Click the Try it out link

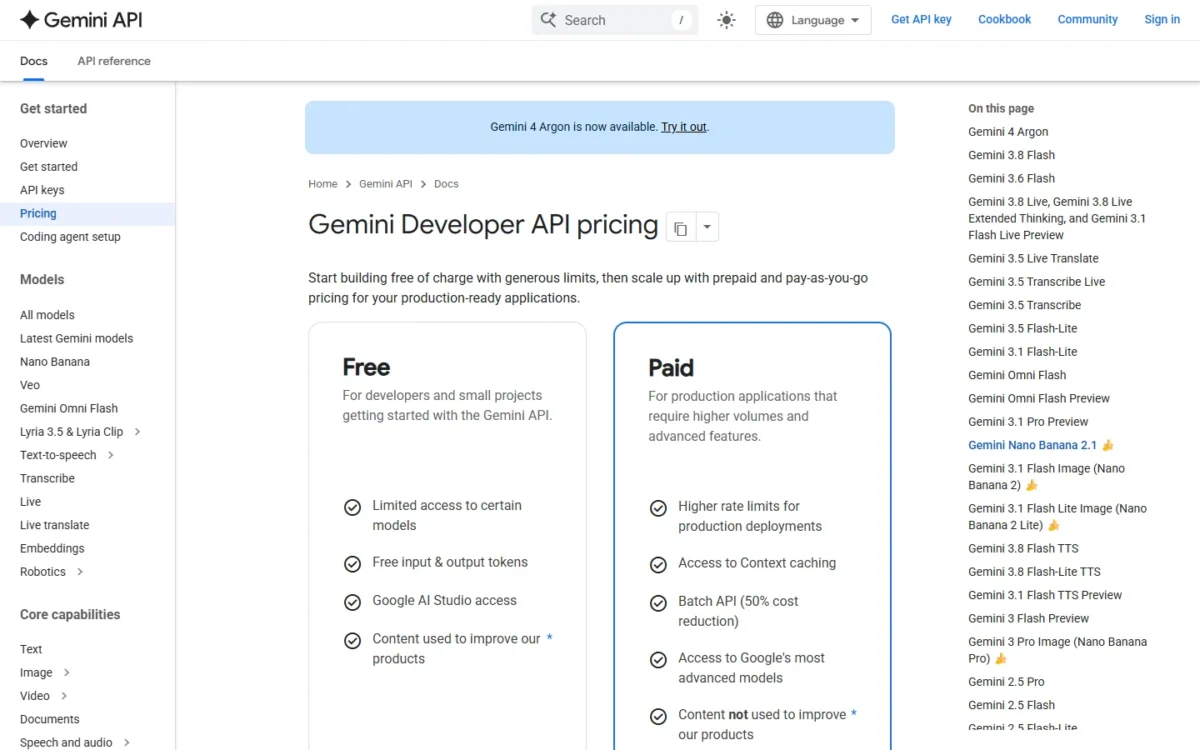pyautogui.click(x=684, y=127)
